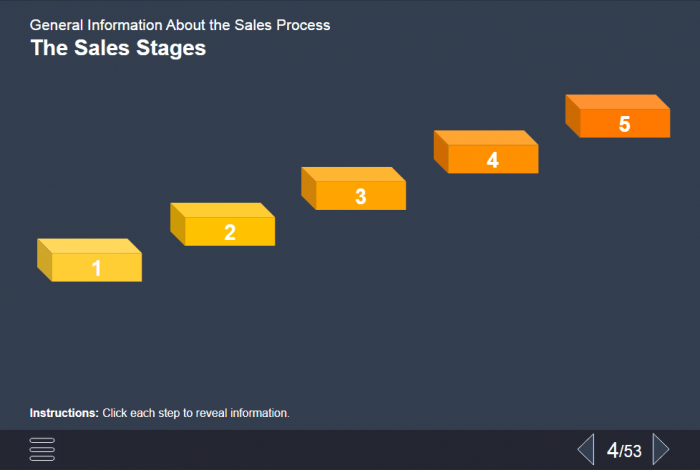Select the step 3 block
Viewport: 700px width, 470px height.
pyautogui.click(x=354, y=190)
